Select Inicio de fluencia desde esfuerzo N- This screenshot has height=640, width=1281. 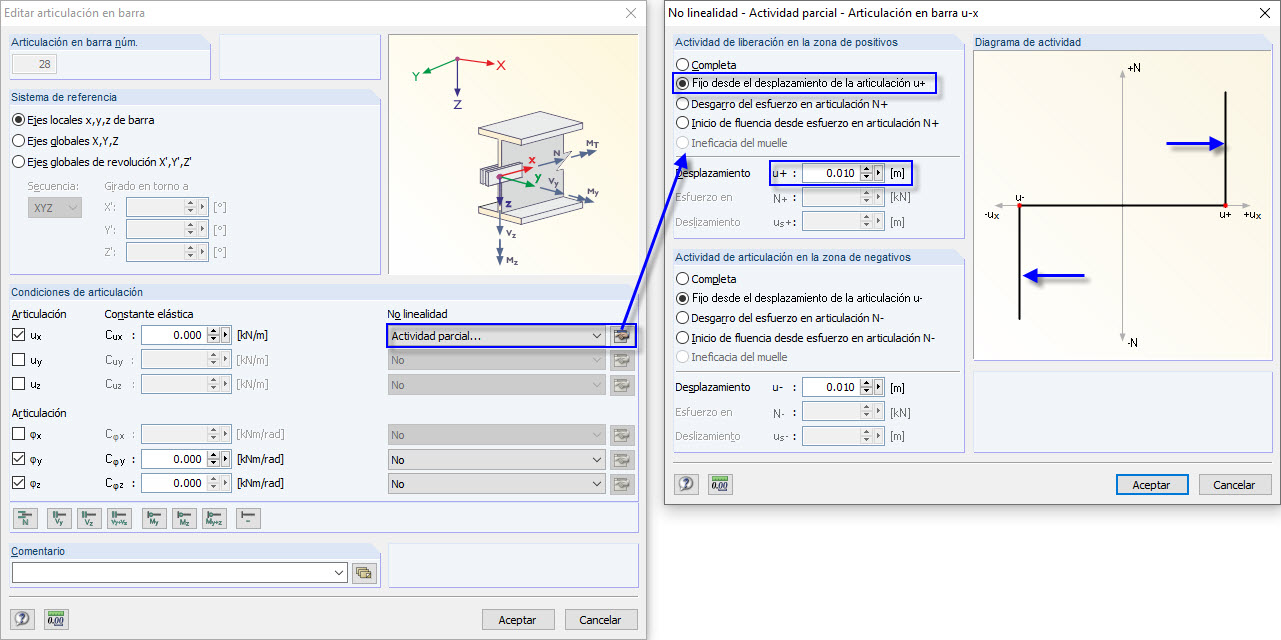[x=807, y=337]
